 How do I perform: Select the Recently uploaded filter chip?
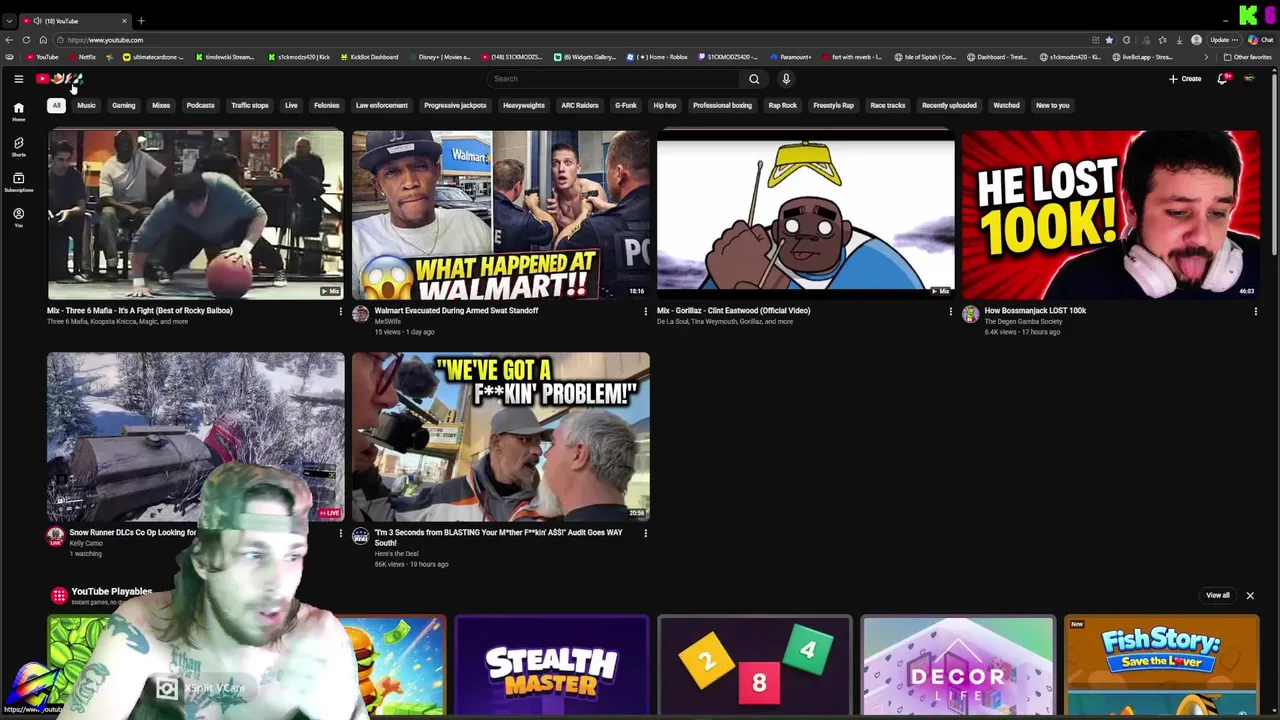tap(949, 105)
